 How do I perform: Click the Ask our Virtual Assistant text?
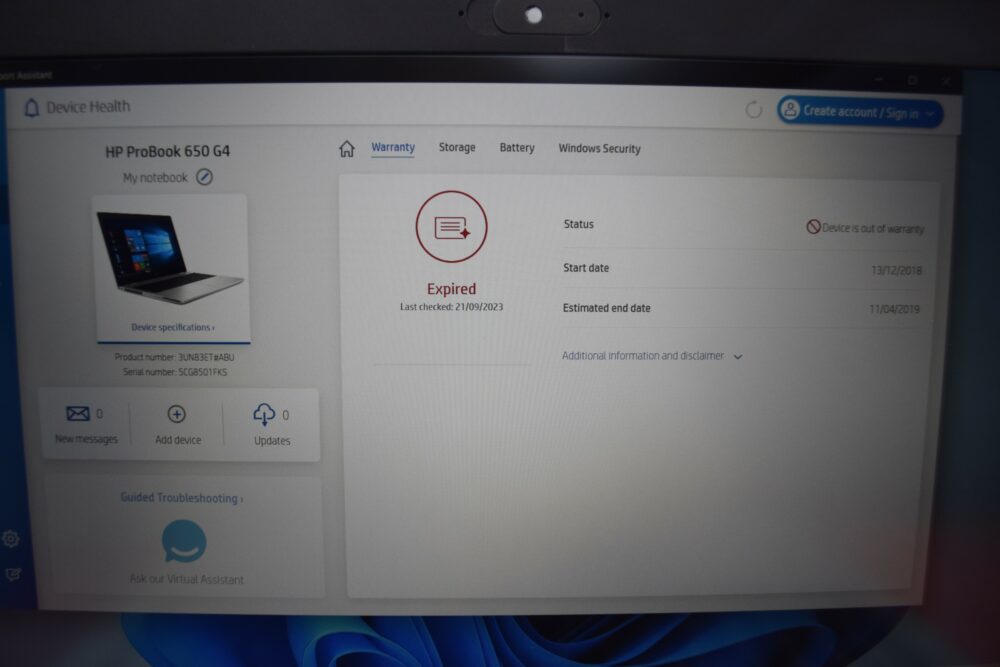(186, 579)
